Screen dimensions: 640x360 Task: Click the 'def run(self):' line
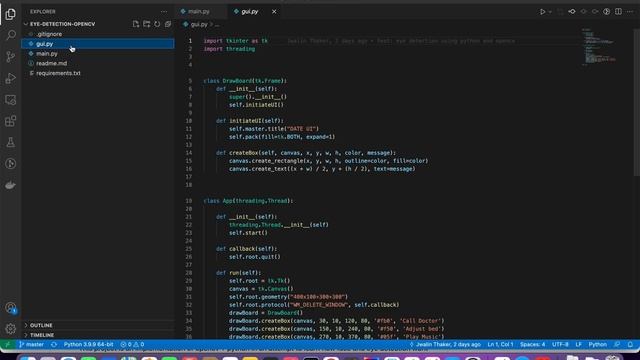238,273
